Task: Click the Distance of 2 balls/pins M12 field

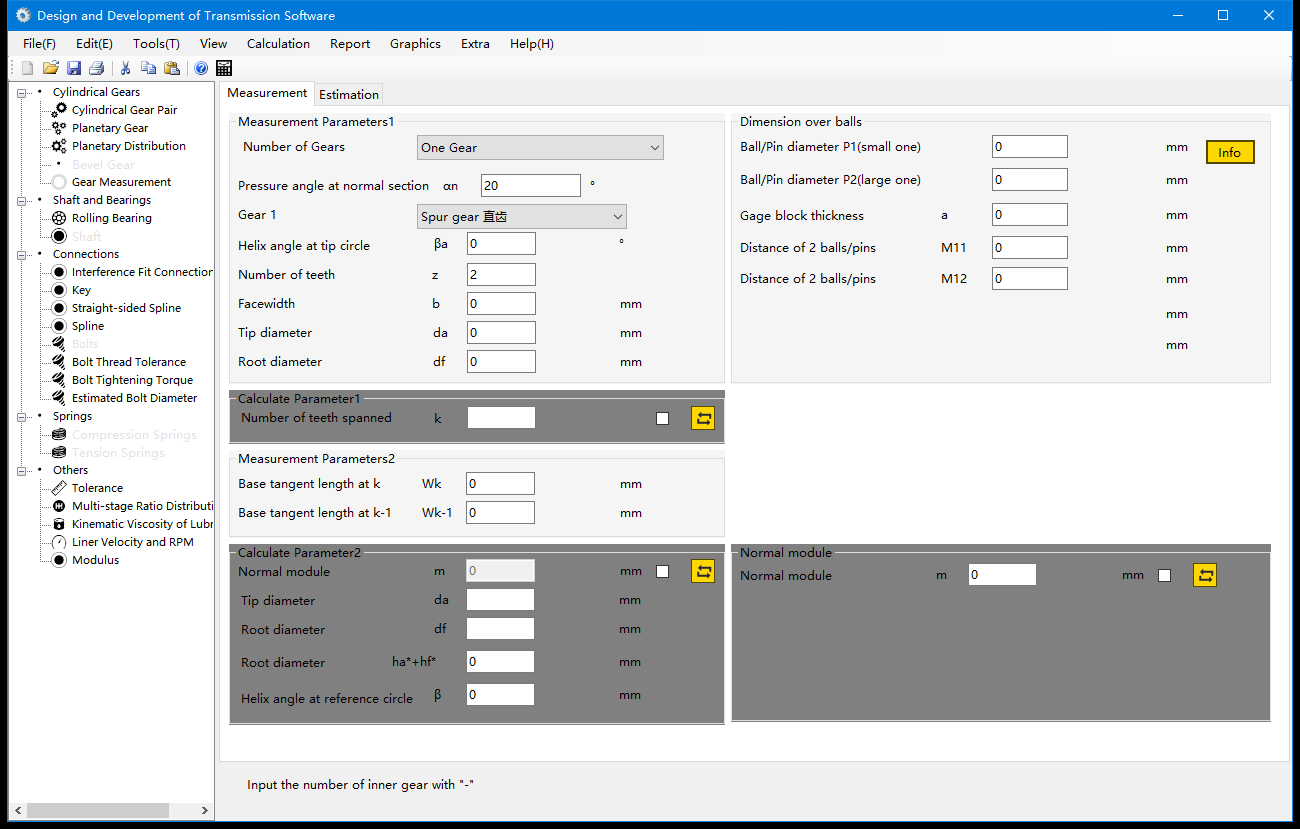Action: [1030, 279]
